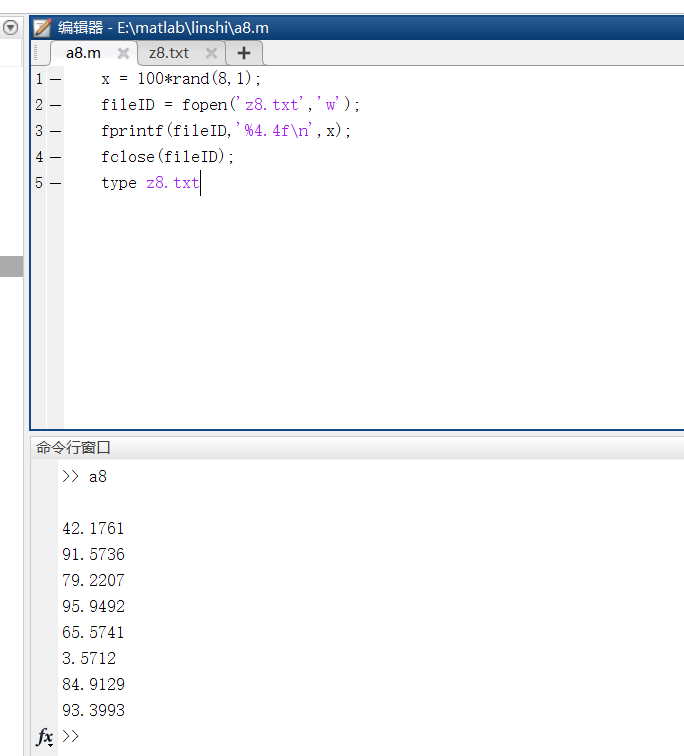684x756 pixels.
Task: Select output value 79.2207
Action: 93,580
